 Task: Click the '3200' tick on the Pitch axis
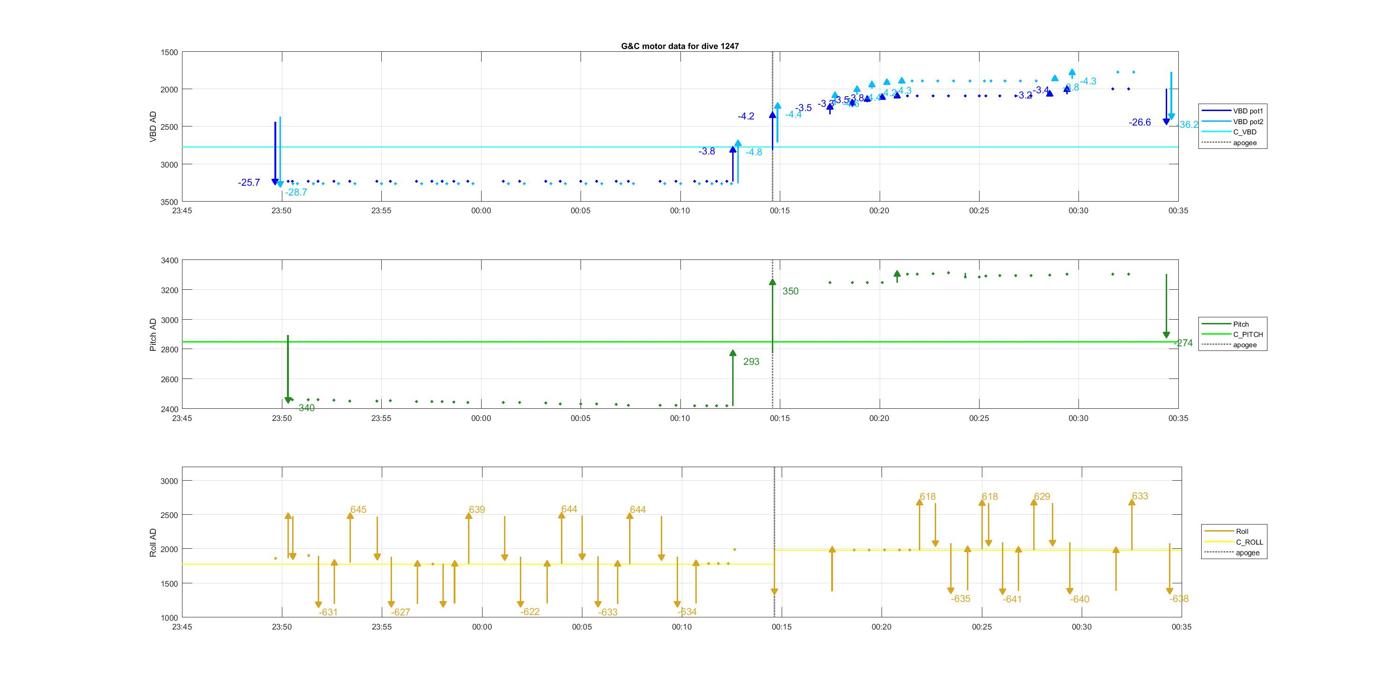point(169,291)
